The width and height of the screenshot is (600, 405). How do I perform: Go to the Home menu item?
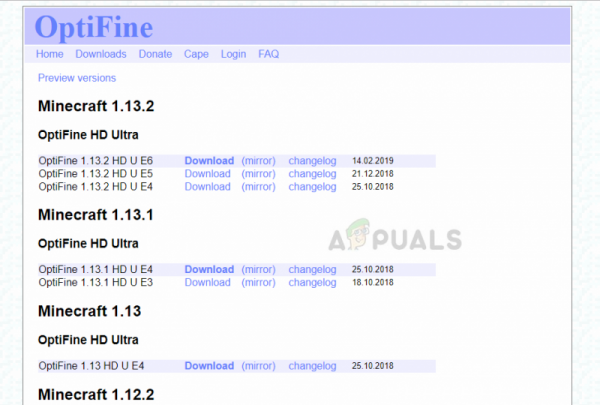click(50, 54)
